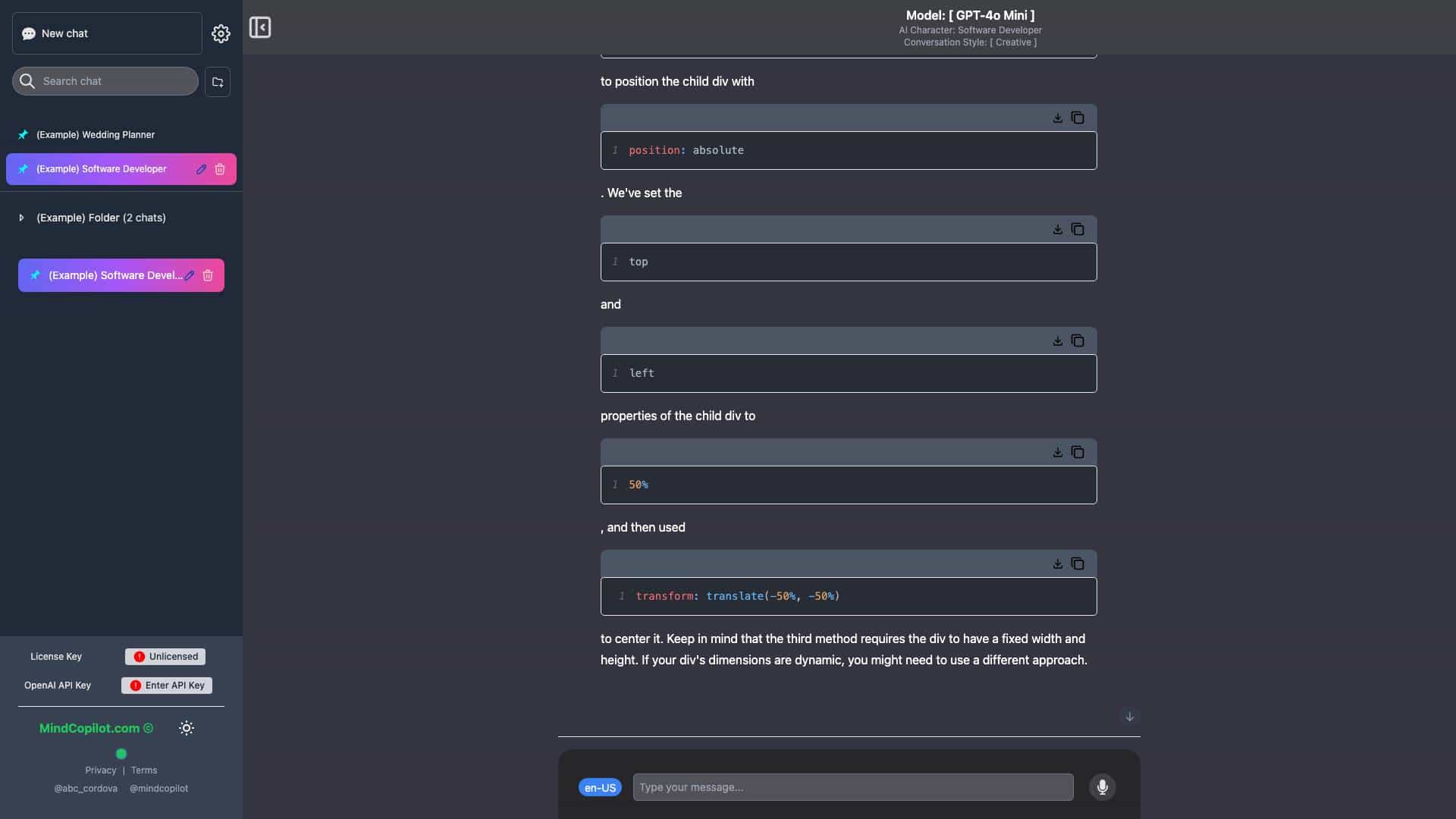Open the @mindcopilot profile link
1456x819 pixels.
click(x=159, y=789)
